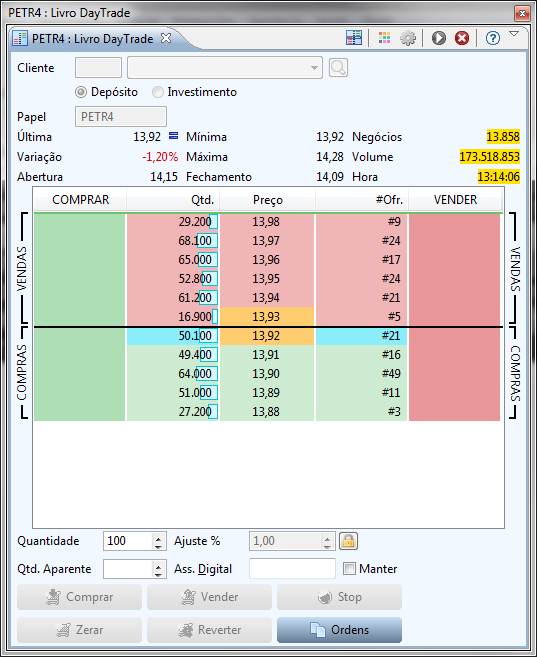Click the 13,97 price cell
The width and height of the screenshot is (537, 657).
pos(267,241)
